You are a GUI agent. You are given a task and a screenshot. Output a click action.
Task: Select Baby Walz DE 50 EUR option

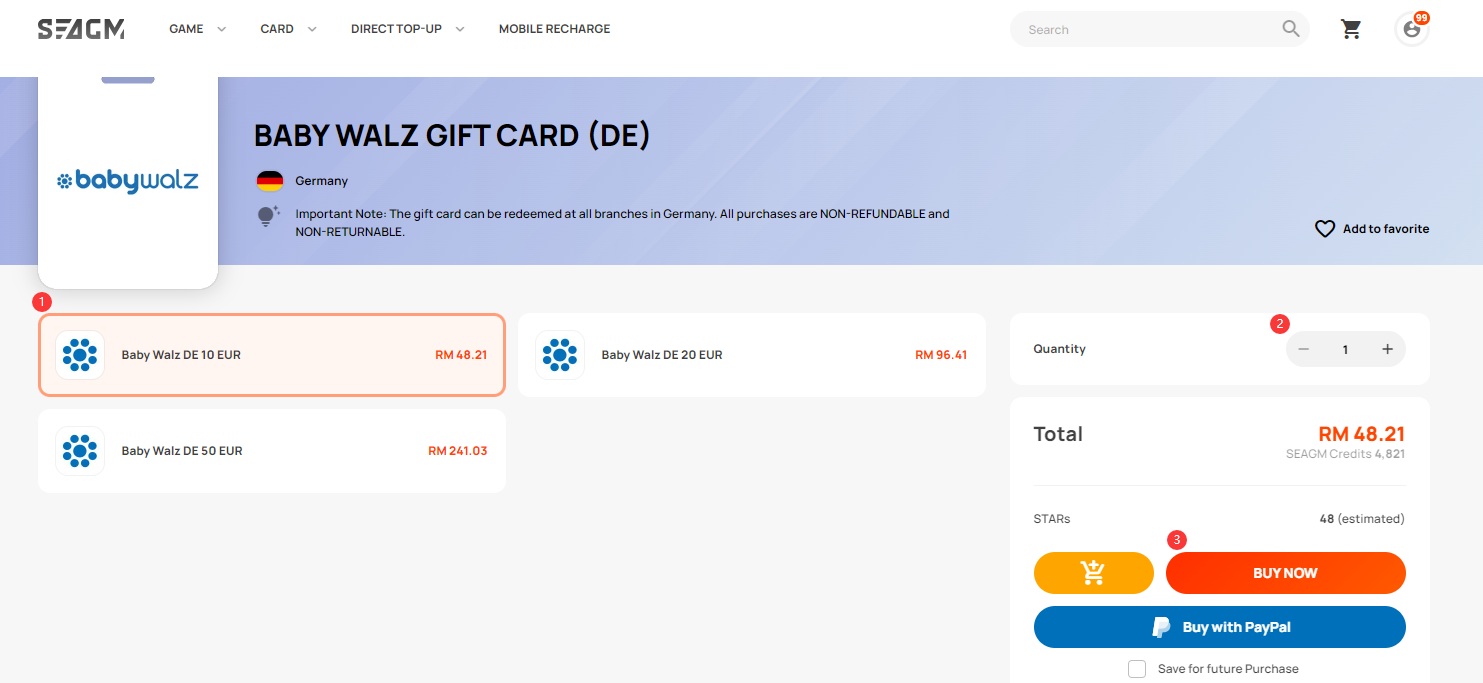point(272,451)
